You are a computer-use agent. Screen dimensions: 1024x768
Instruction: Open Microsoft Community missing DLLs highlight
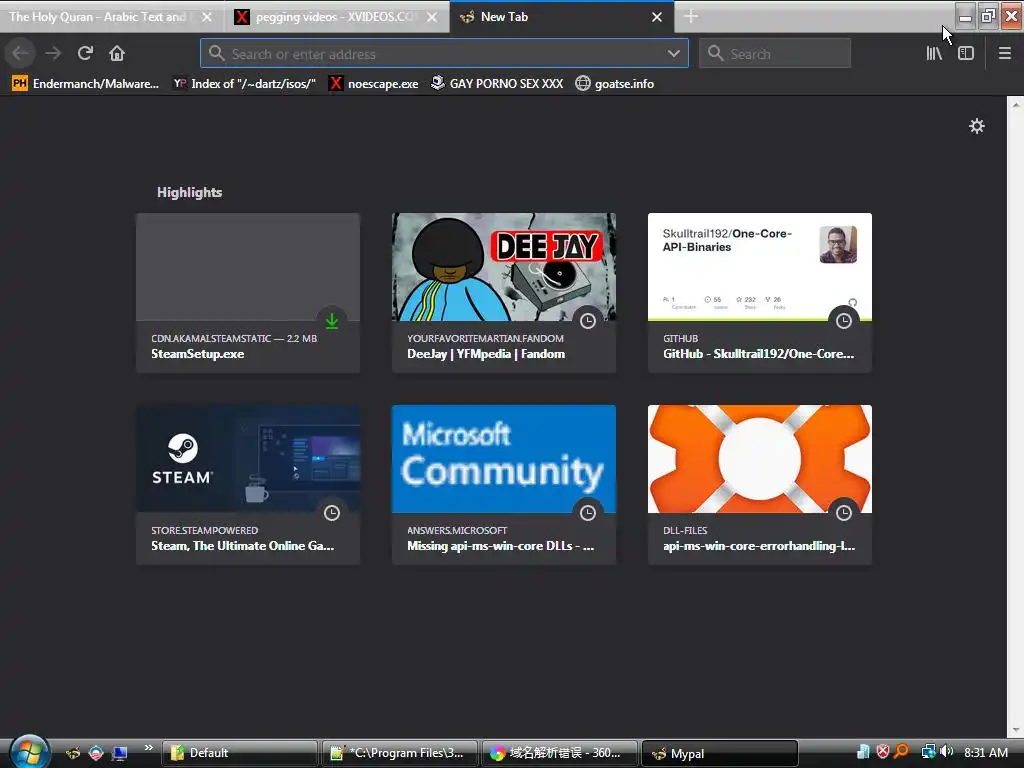click(x=504, y=485)
